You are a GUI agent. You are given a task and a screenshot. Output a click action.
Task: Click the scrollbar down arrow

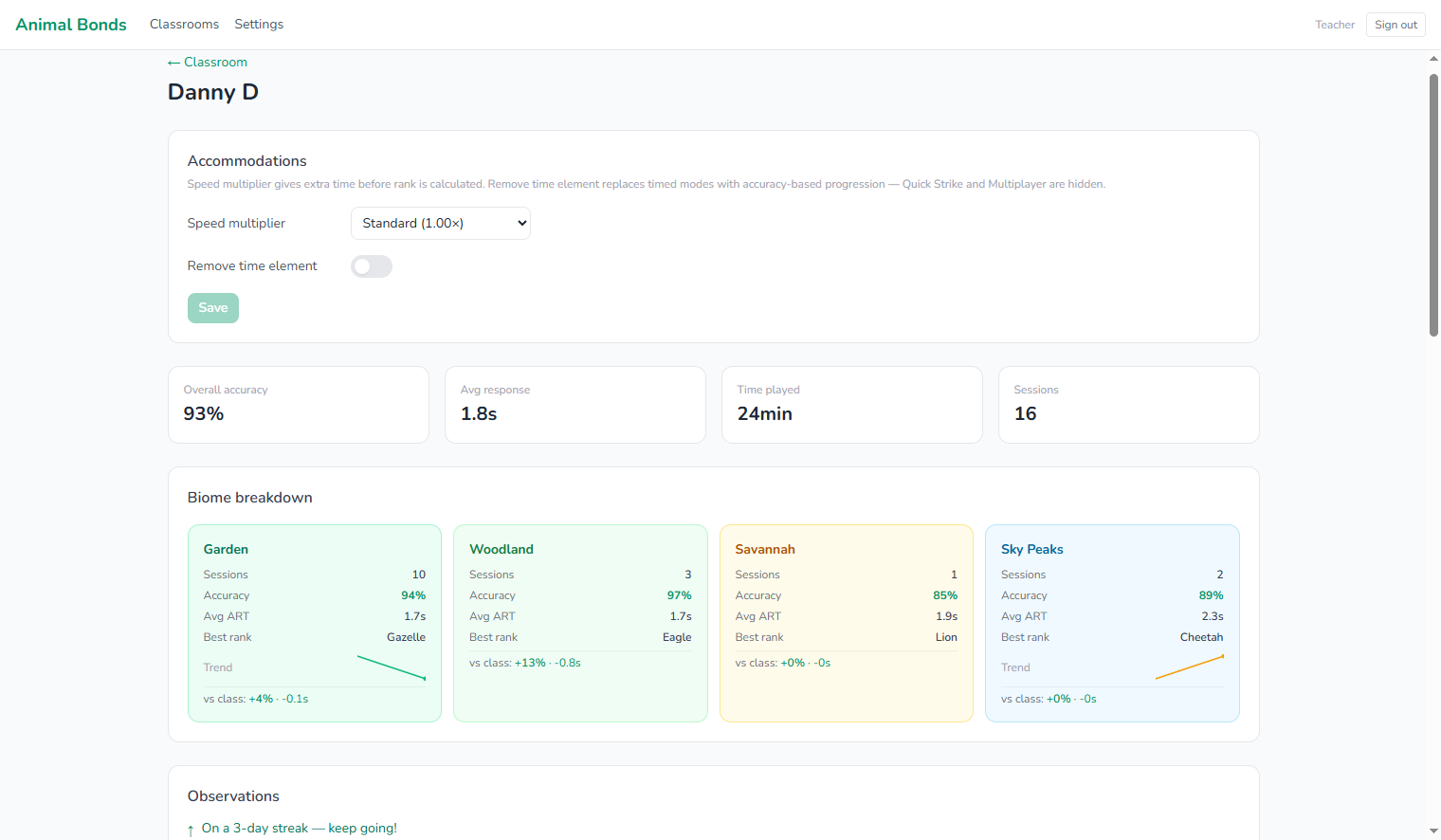[x=1433, y=831]
